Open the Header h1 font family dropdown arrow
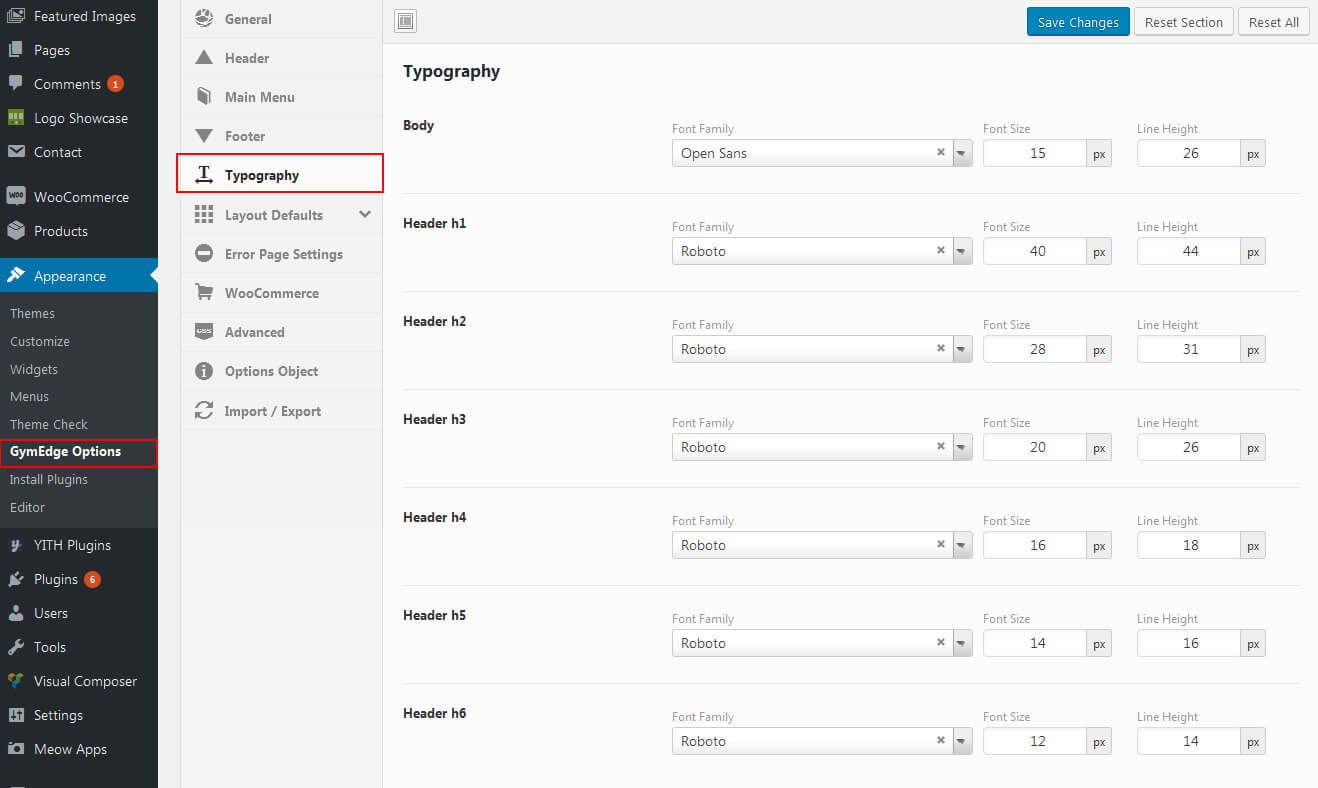Image resolution: width=1318 pixels, height=788 pixels. pyautogui.click(x=962, y=251)
